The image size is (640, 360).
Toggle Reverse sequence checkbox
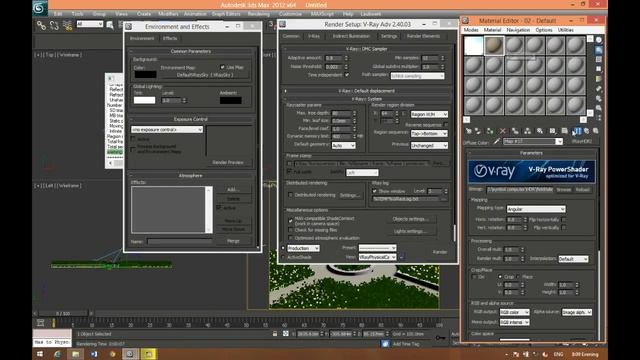point(446,124)
